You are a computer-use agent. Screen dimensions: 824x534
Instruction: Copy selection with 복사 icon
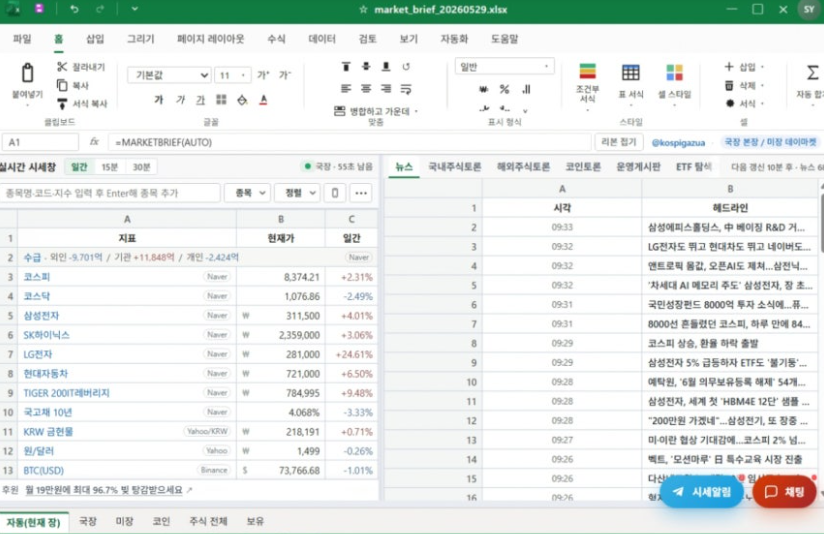click(62, 85)
